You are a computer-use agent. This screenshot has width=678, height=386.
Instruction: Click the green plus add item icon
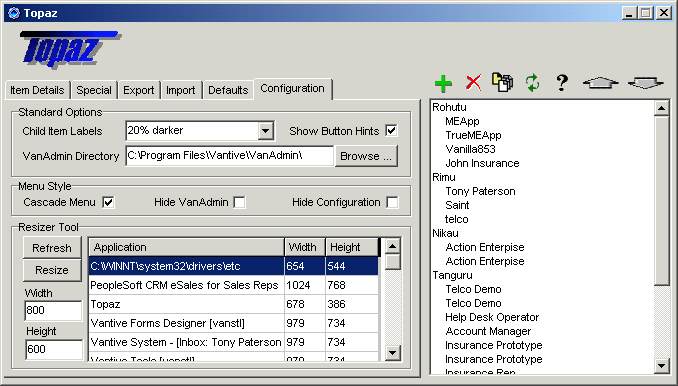point(443,83)
